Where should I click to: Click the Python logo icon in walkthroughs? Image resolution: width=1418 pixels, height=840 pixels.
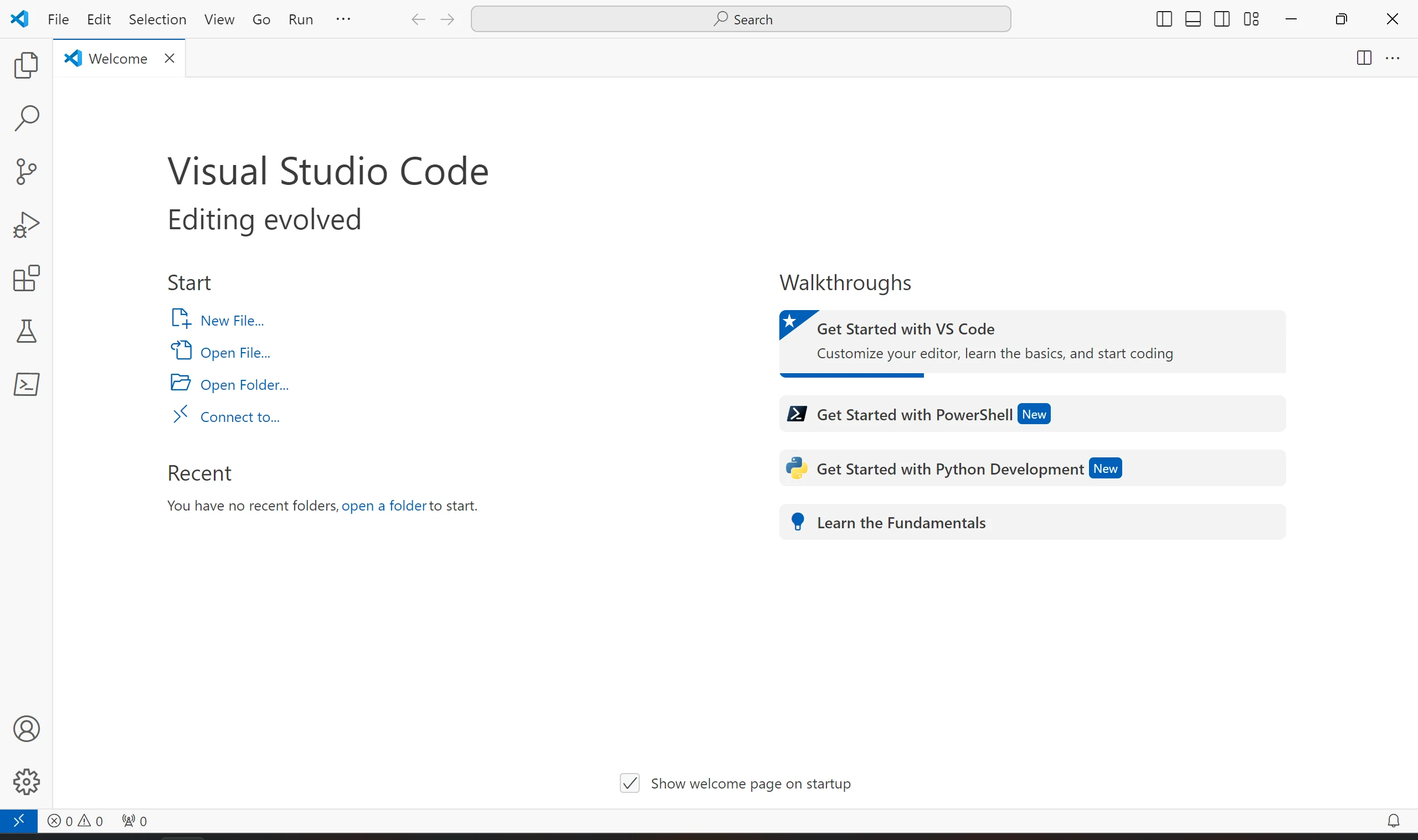click(x=797, y=468)
